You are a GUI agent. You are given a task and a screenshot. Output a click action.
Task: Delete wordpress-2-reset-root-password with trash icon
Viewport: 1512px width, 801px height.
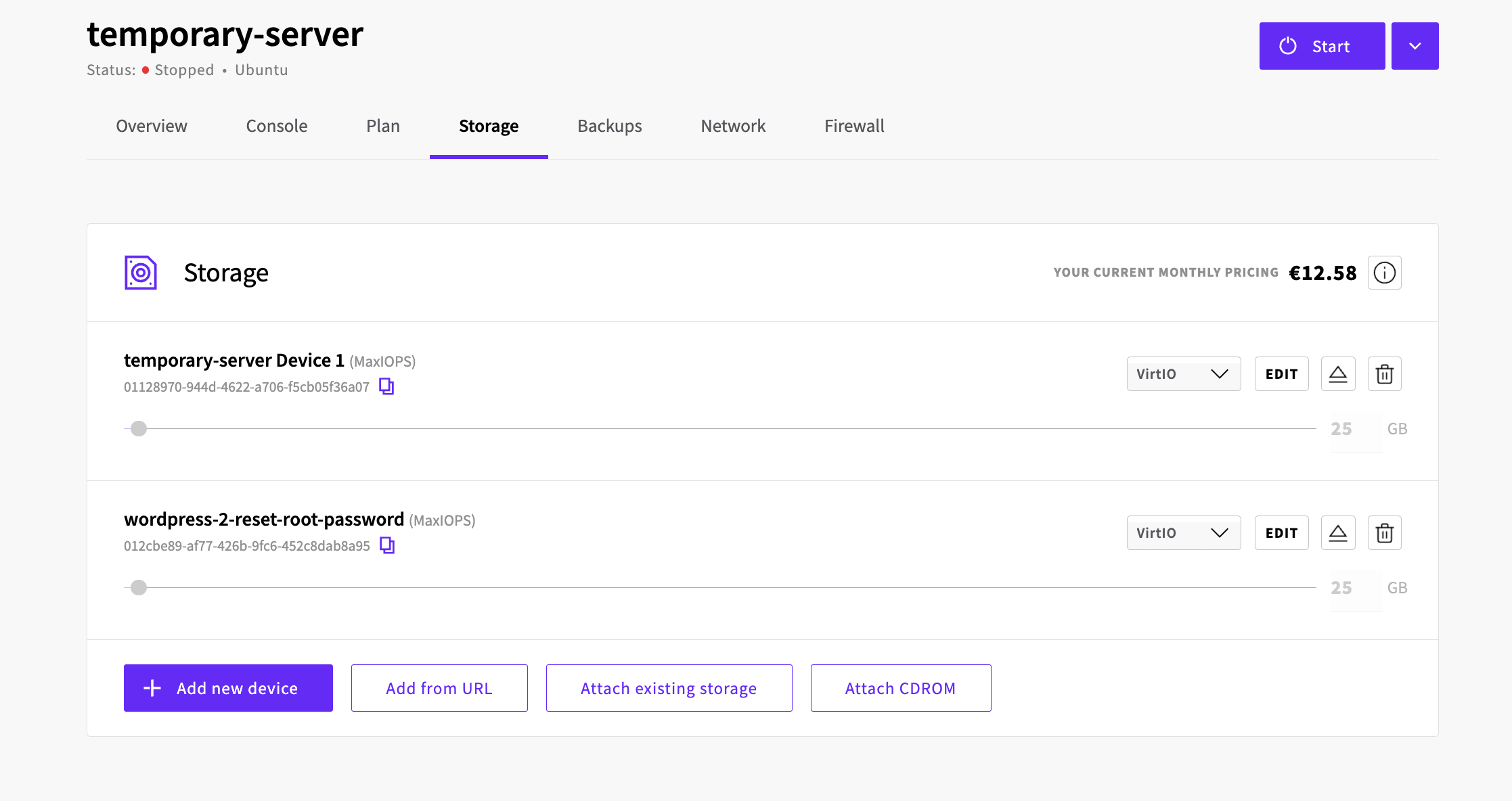tap(1385, 532)
